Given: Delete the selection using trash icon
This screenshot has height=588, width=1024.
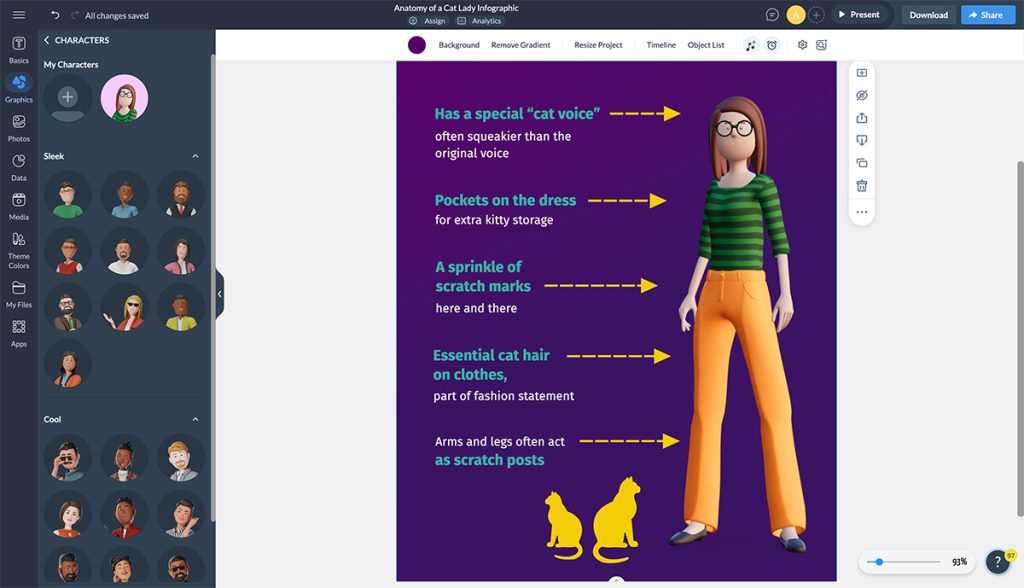Looking at the screenshot, I should point(861,185).
